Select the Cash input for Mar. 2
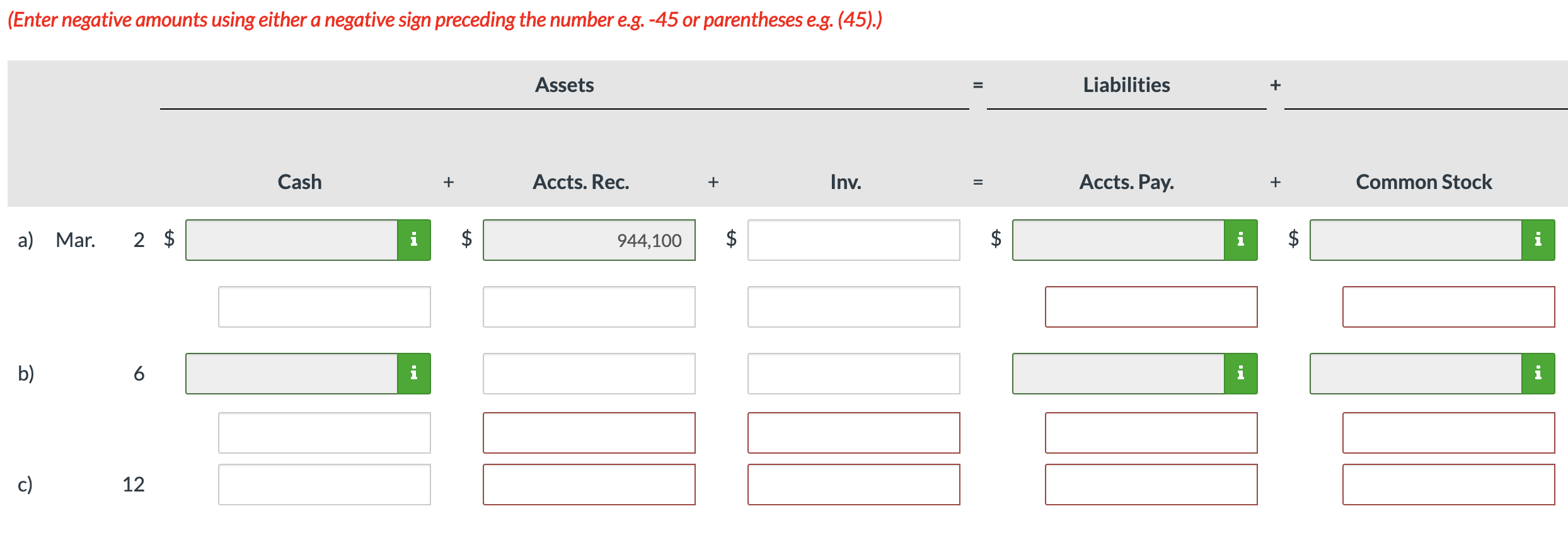This screenshot has height=557, width=1568. point(292,240)
